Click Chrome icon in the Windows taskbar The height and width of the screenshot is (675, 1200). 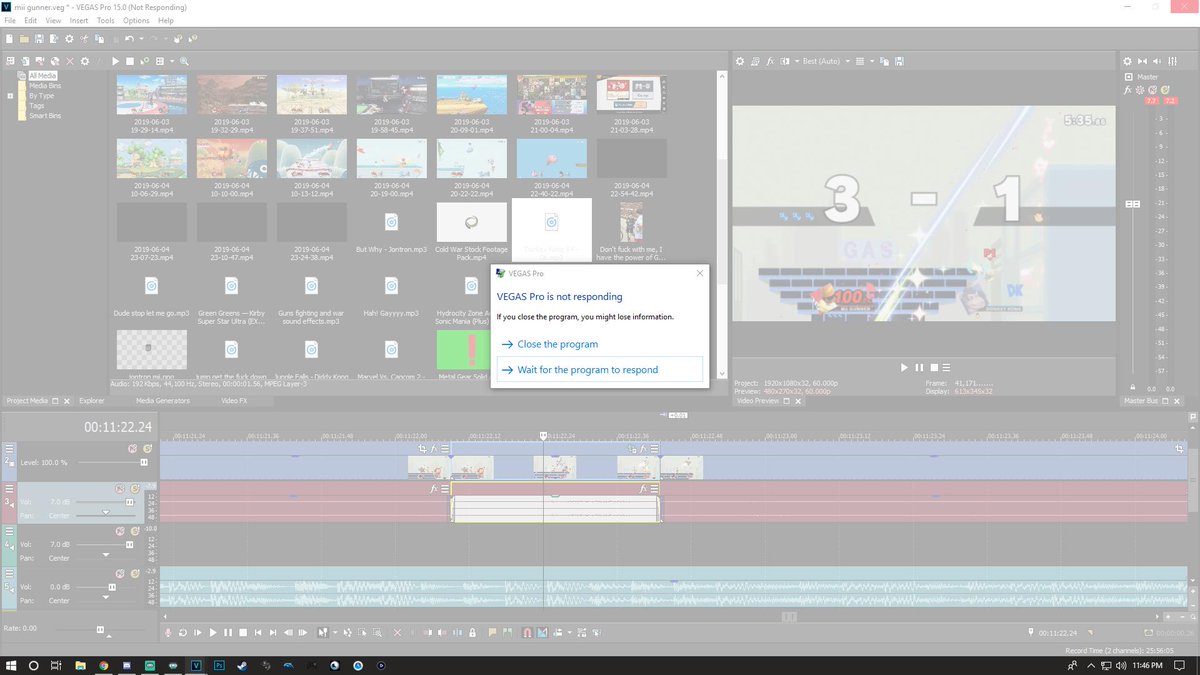click(103, 664)
